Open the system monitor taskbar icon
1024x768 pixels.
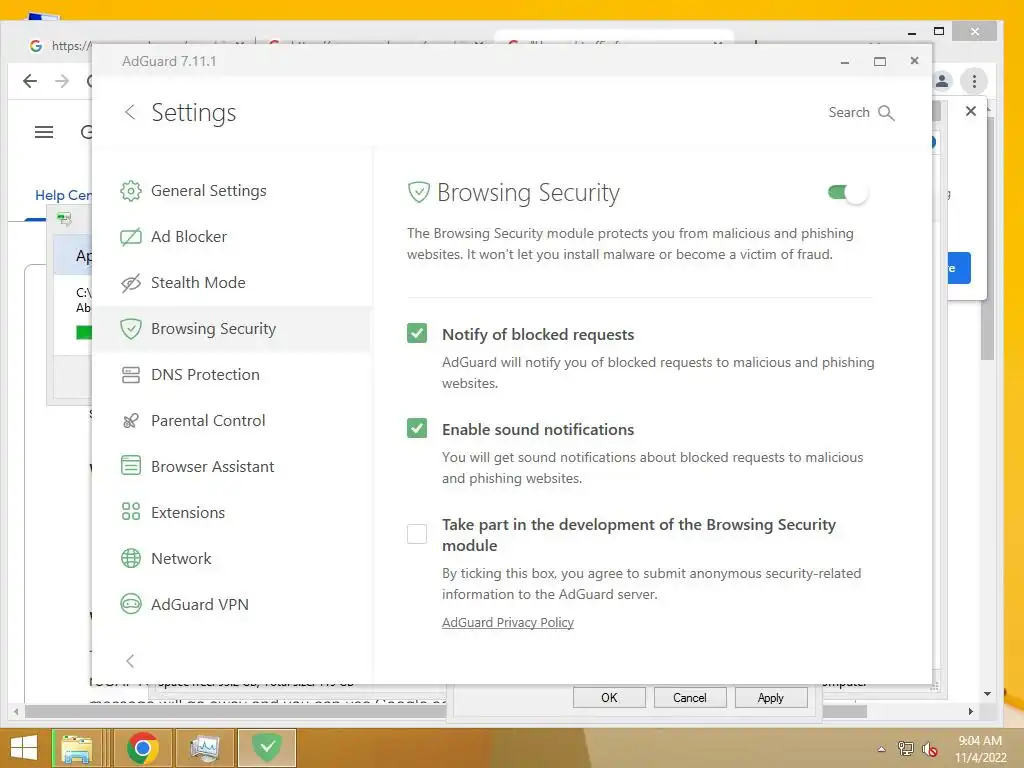click(x=204, y=748)
